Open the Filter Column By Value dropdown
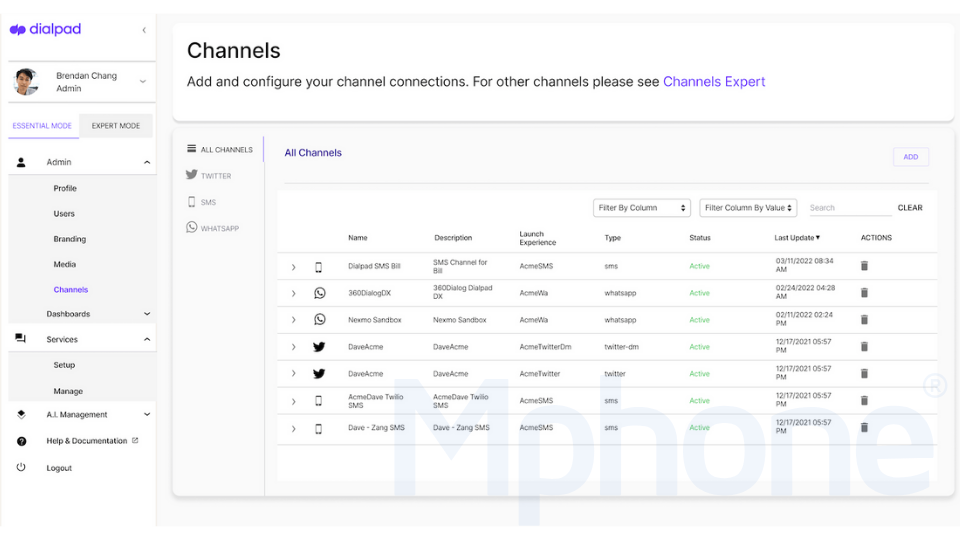 click(x=748, y=208)
